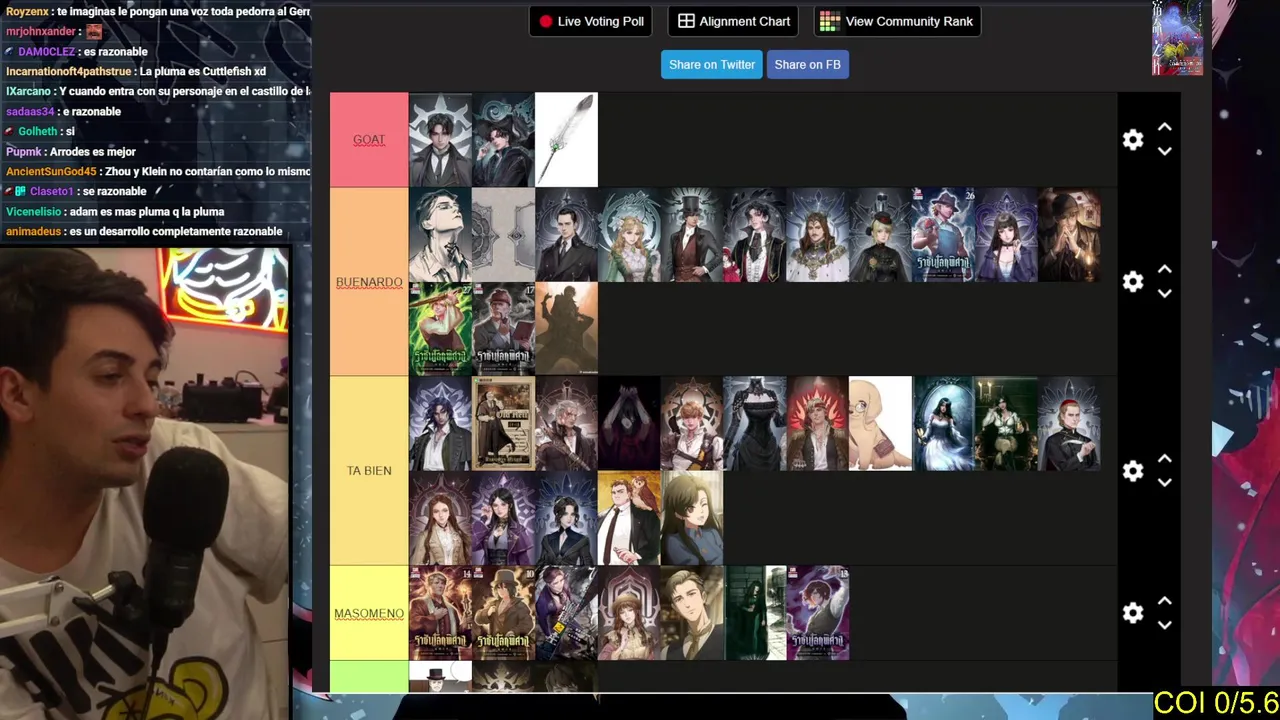Select the MASOMENO tier label
The width and height of the screenshot is (1280, 720).
click(x=369, y=613)
